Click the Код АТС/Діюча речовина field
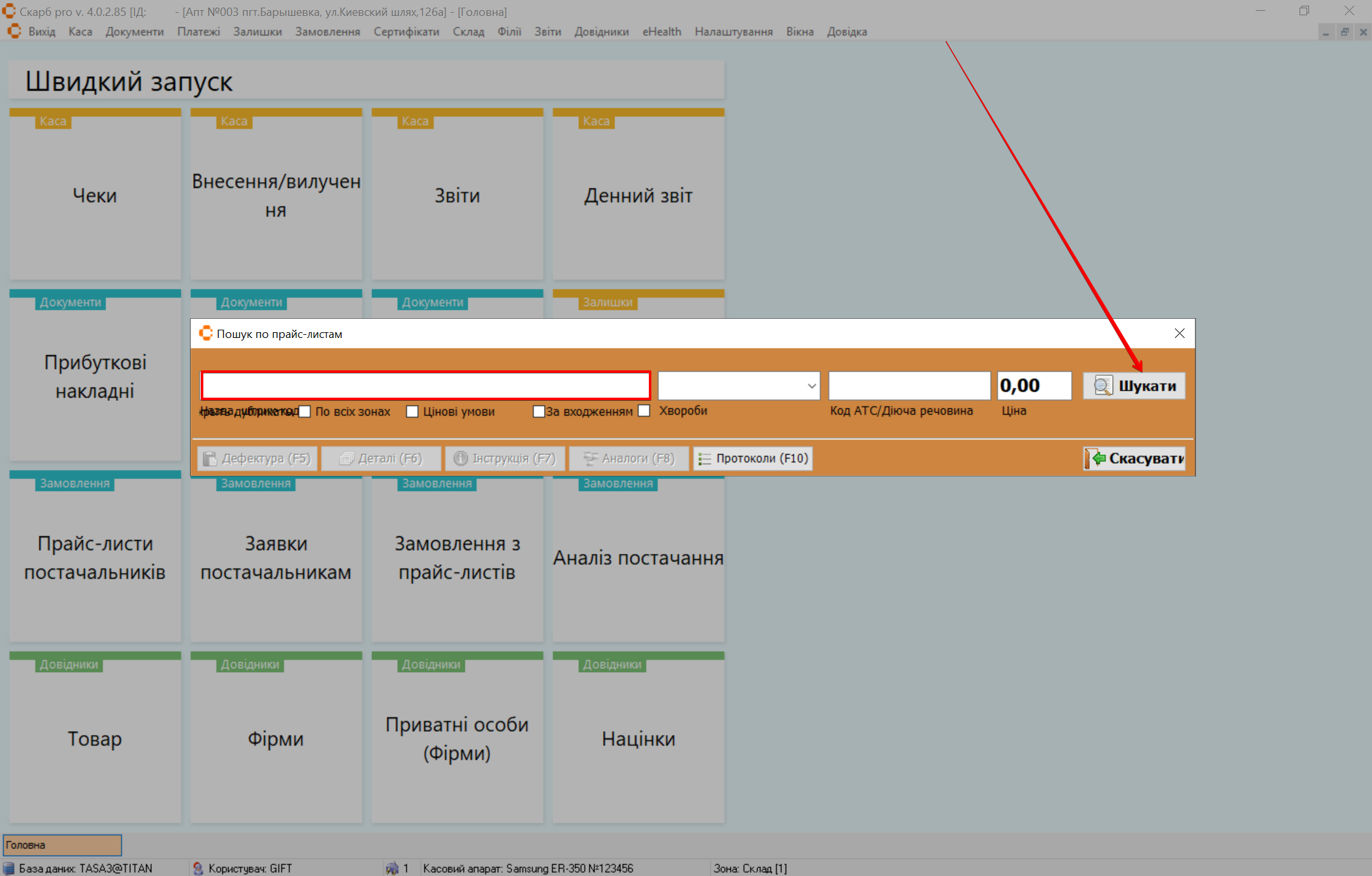This screenshot has width=1372, height=876. [x=909, y=386]
